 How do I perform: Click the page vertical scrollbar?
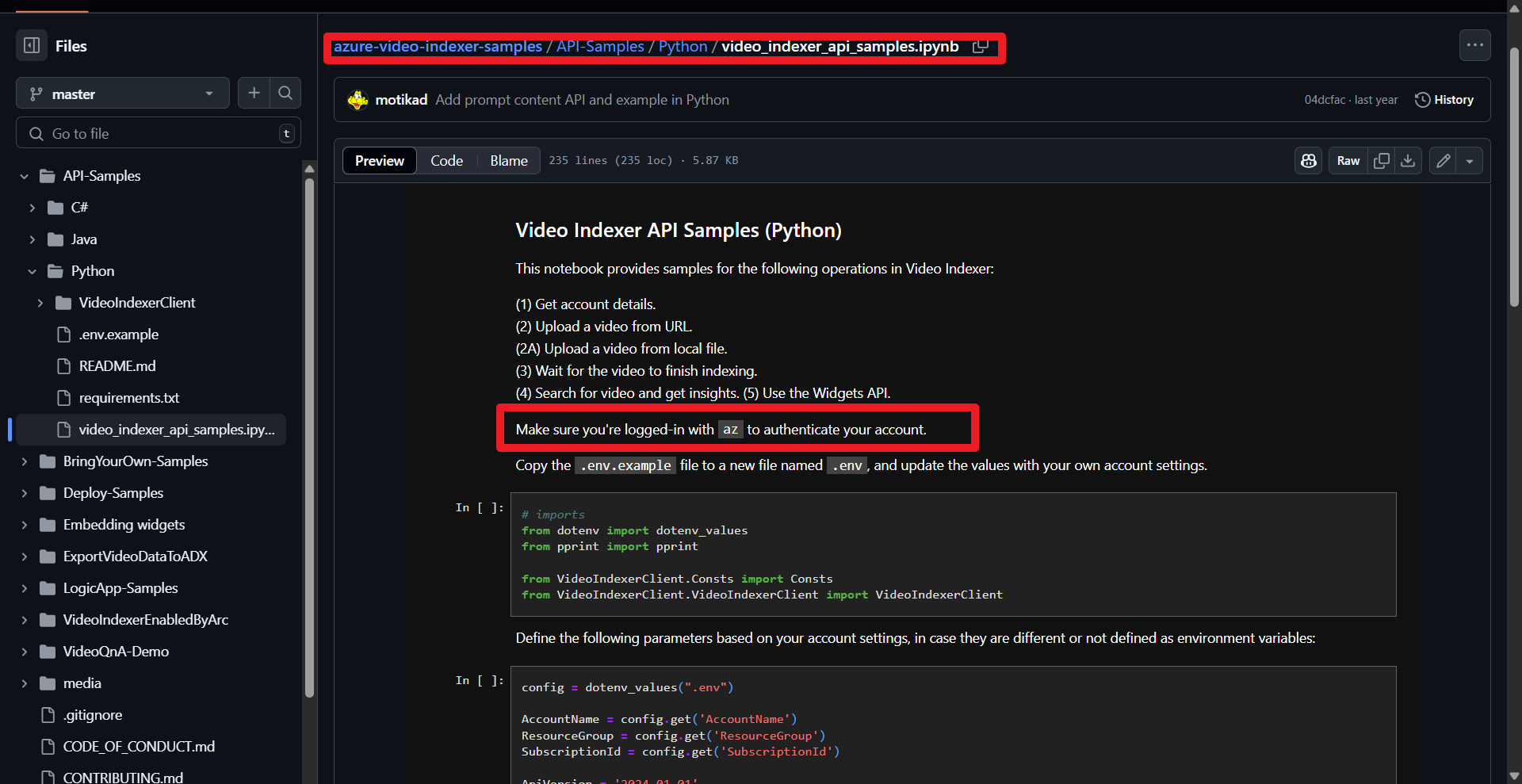[1514, 176]
